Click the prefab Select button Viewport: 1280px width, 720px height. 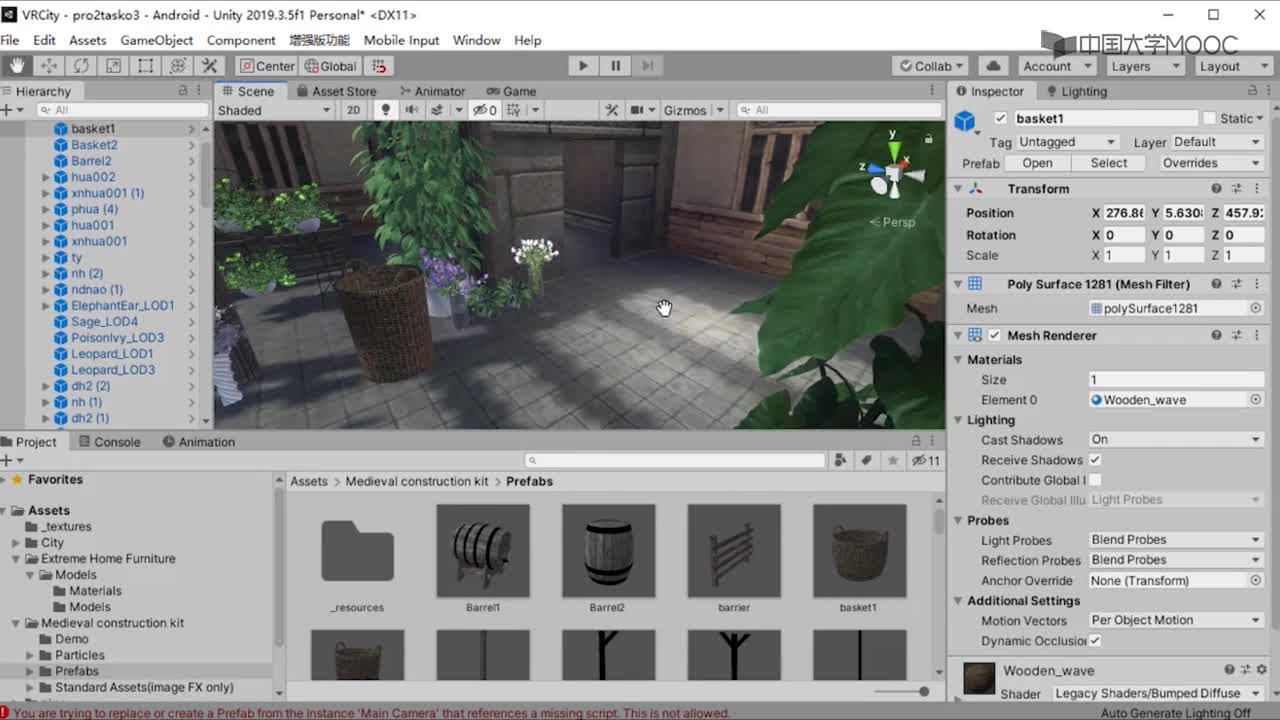tap(1109, 163)
